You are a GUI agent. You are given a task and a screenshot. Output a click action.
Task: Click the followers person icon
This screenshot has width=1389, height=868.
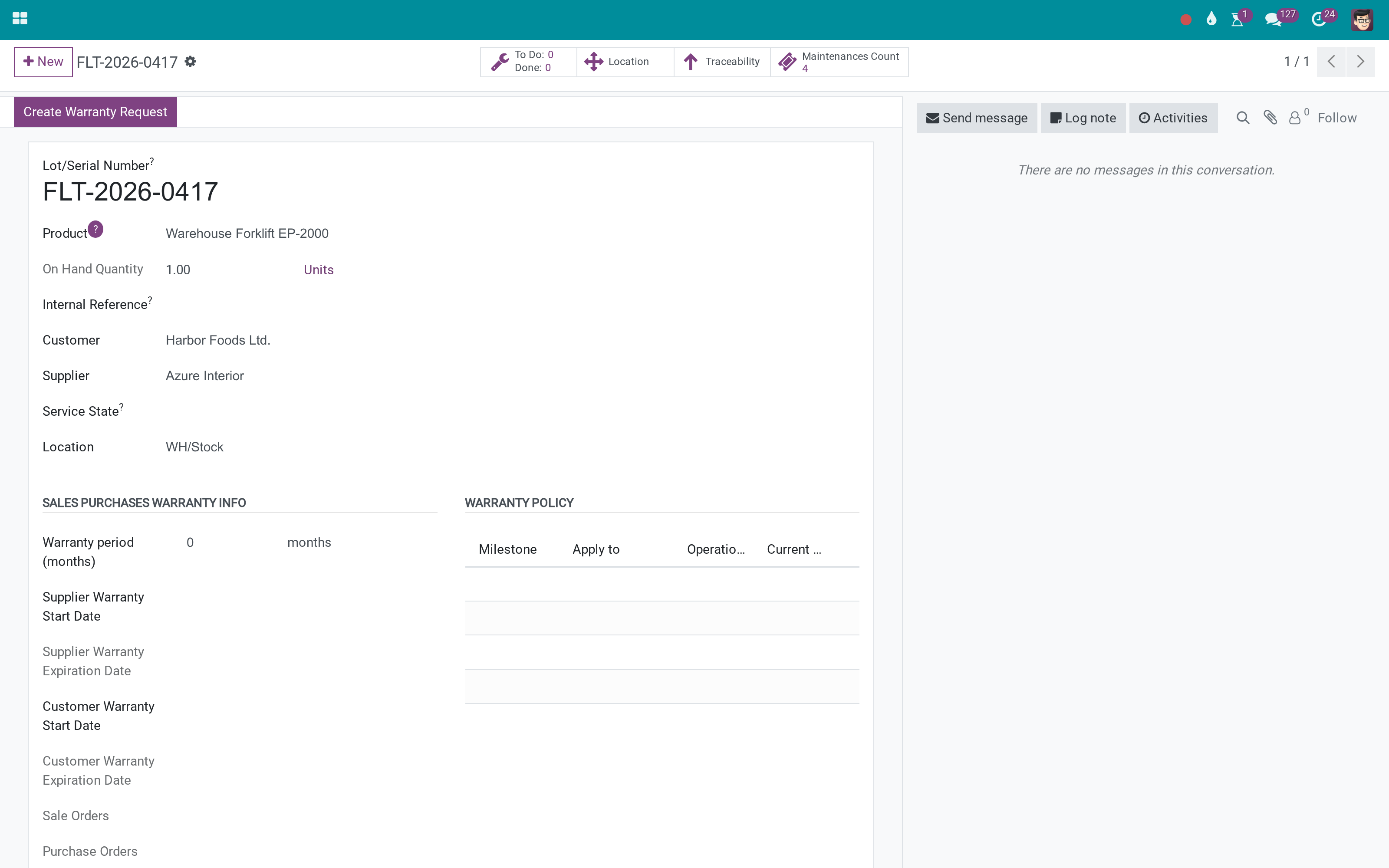pos(1295,118)
